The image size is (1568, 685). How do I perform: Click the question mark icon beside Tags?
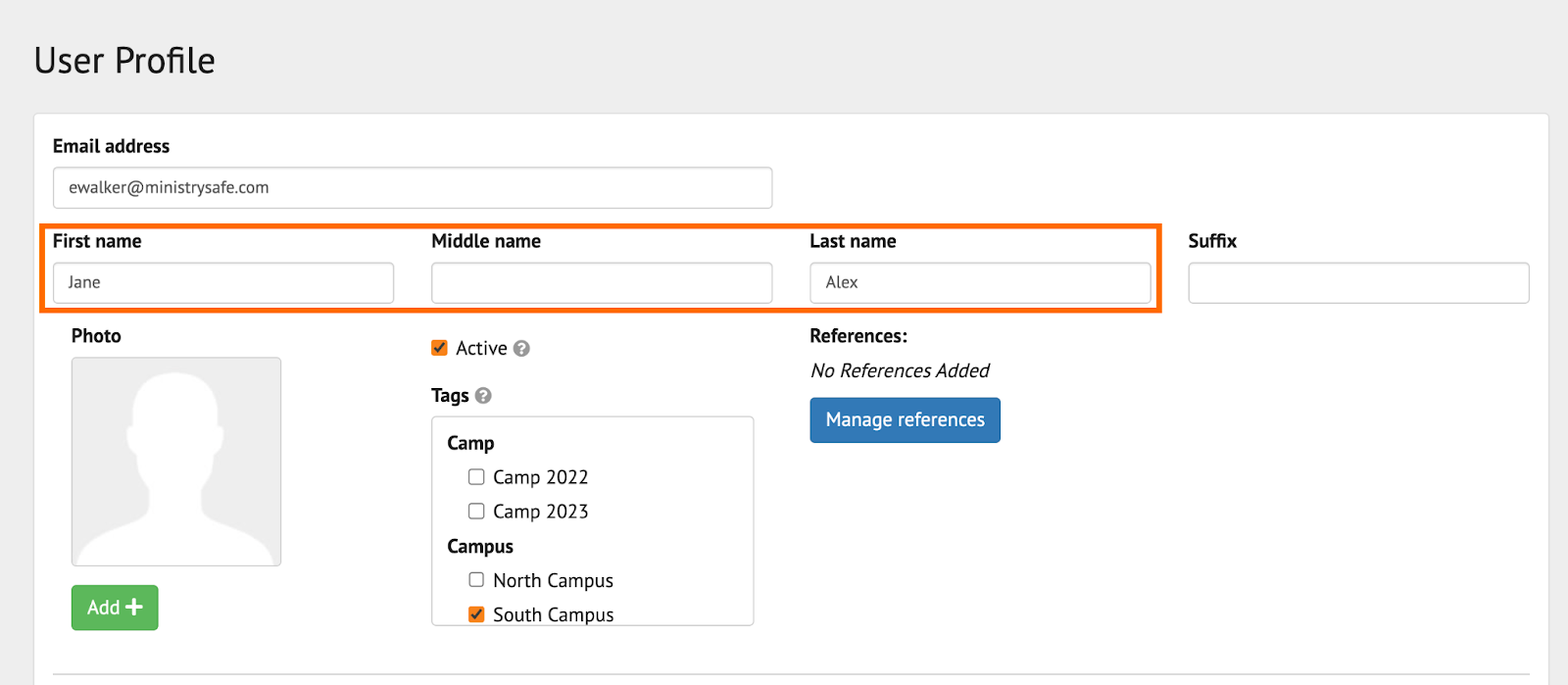483,396
